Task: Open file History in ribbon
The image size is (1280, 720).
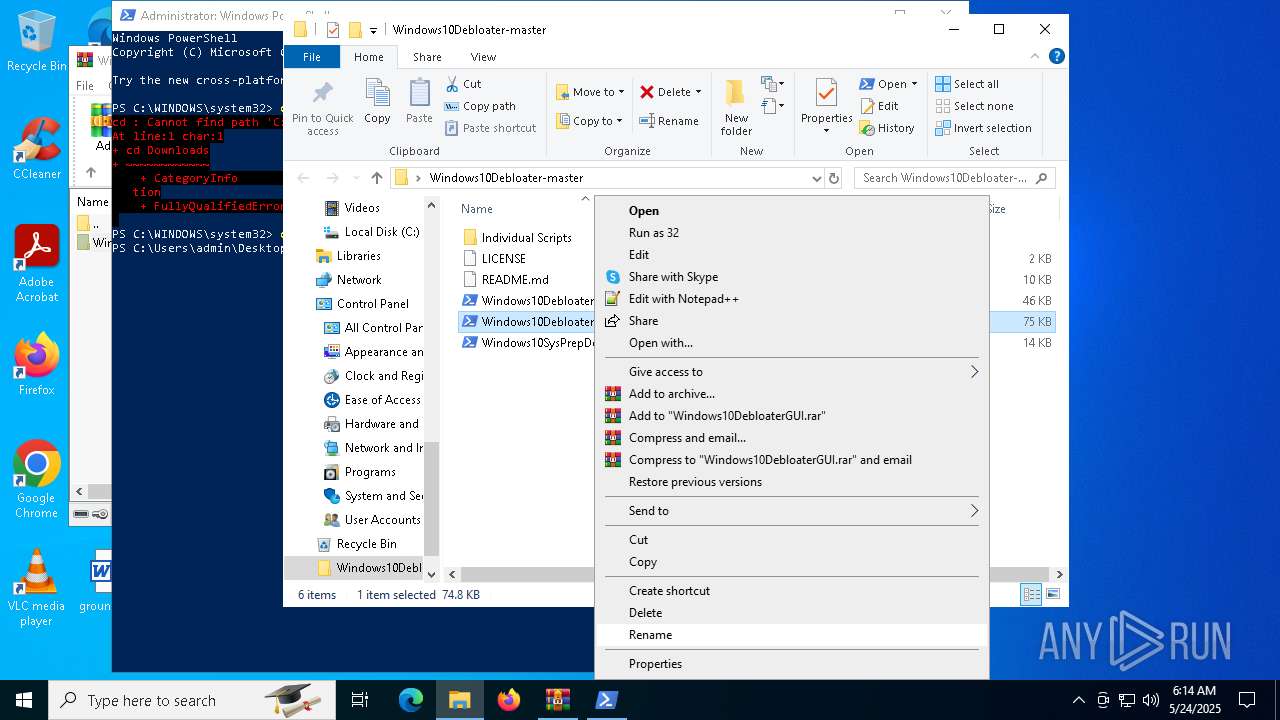Action: pos(887,128)
